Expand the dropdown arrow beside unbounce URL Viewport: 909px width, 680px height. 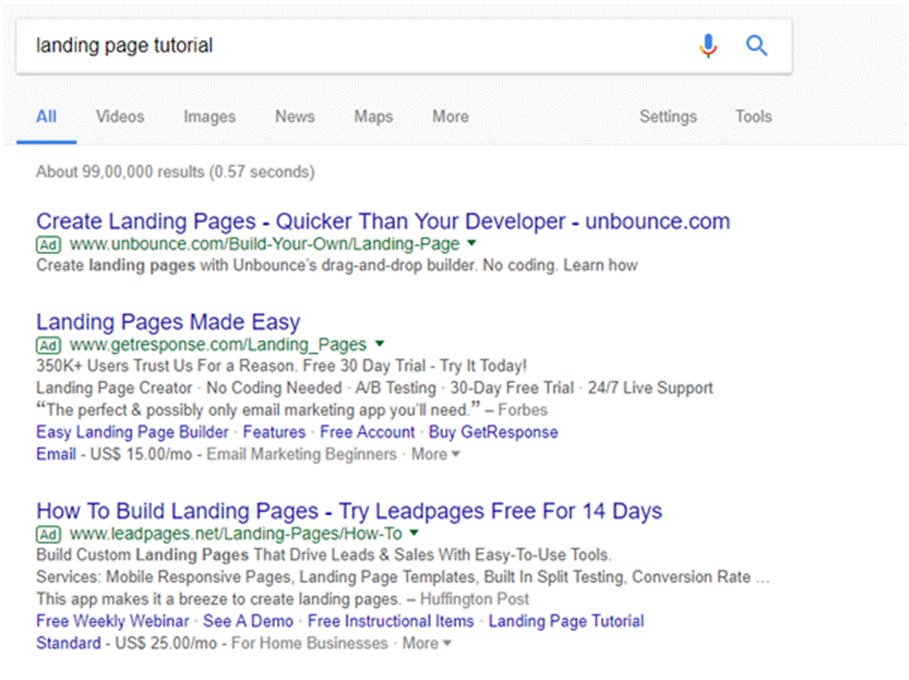(472, 244)
